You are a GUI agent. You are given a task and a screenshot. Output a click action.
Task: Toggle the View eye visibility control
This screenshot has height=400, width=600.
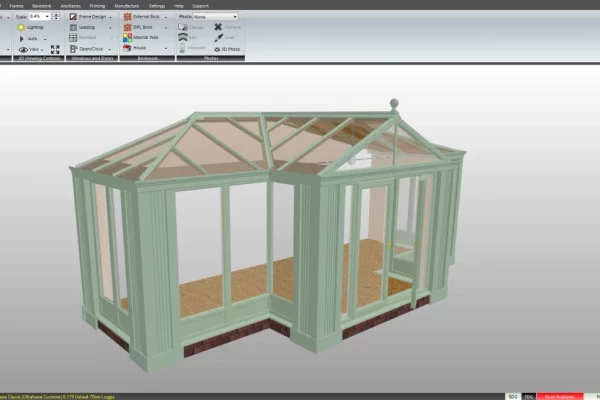(23, 48)
